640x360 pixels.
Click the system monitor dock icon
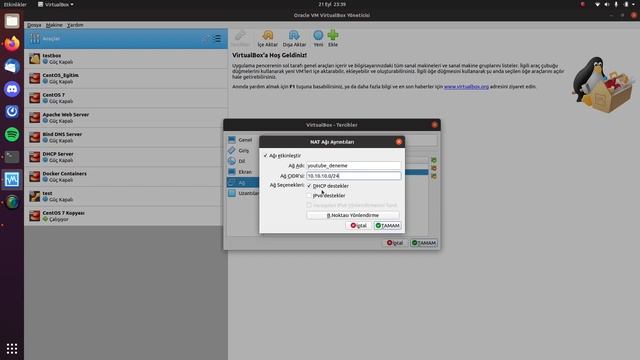(x=12, y=180)
